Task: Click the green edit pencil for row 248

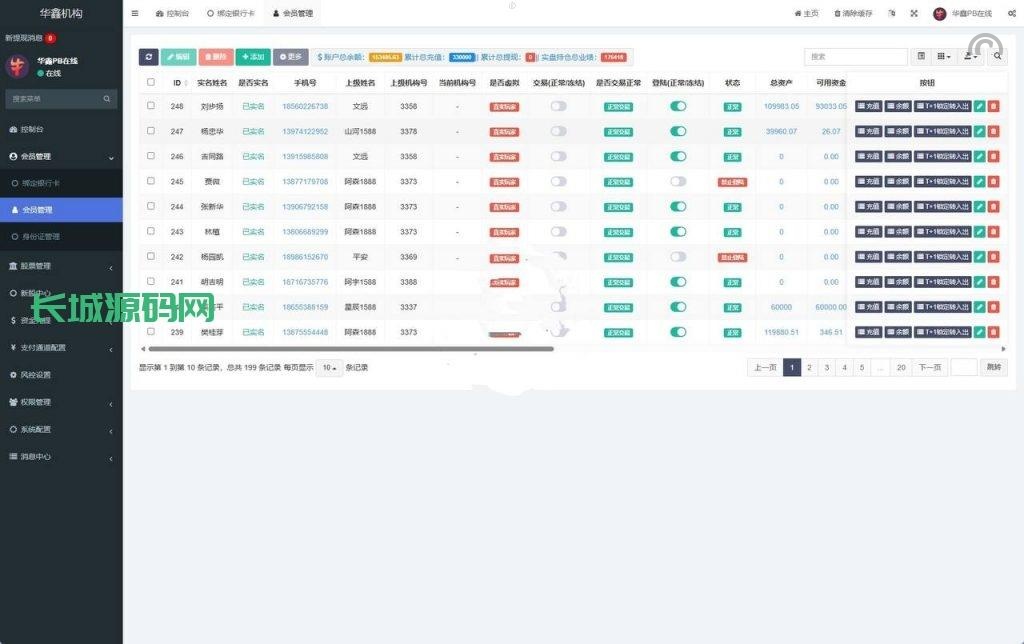Action: [x=979, y=106]
